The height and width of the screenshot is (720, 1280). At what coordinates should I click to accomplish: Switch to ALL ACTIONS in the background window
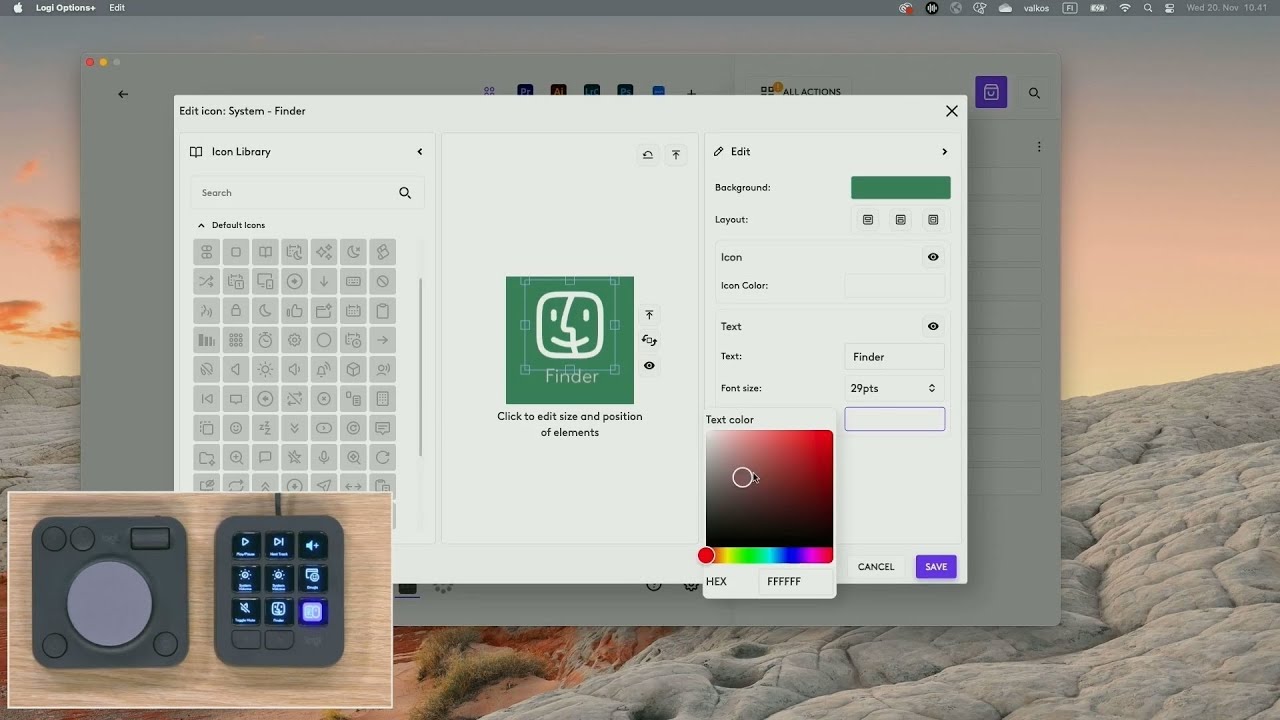point(801,92)
